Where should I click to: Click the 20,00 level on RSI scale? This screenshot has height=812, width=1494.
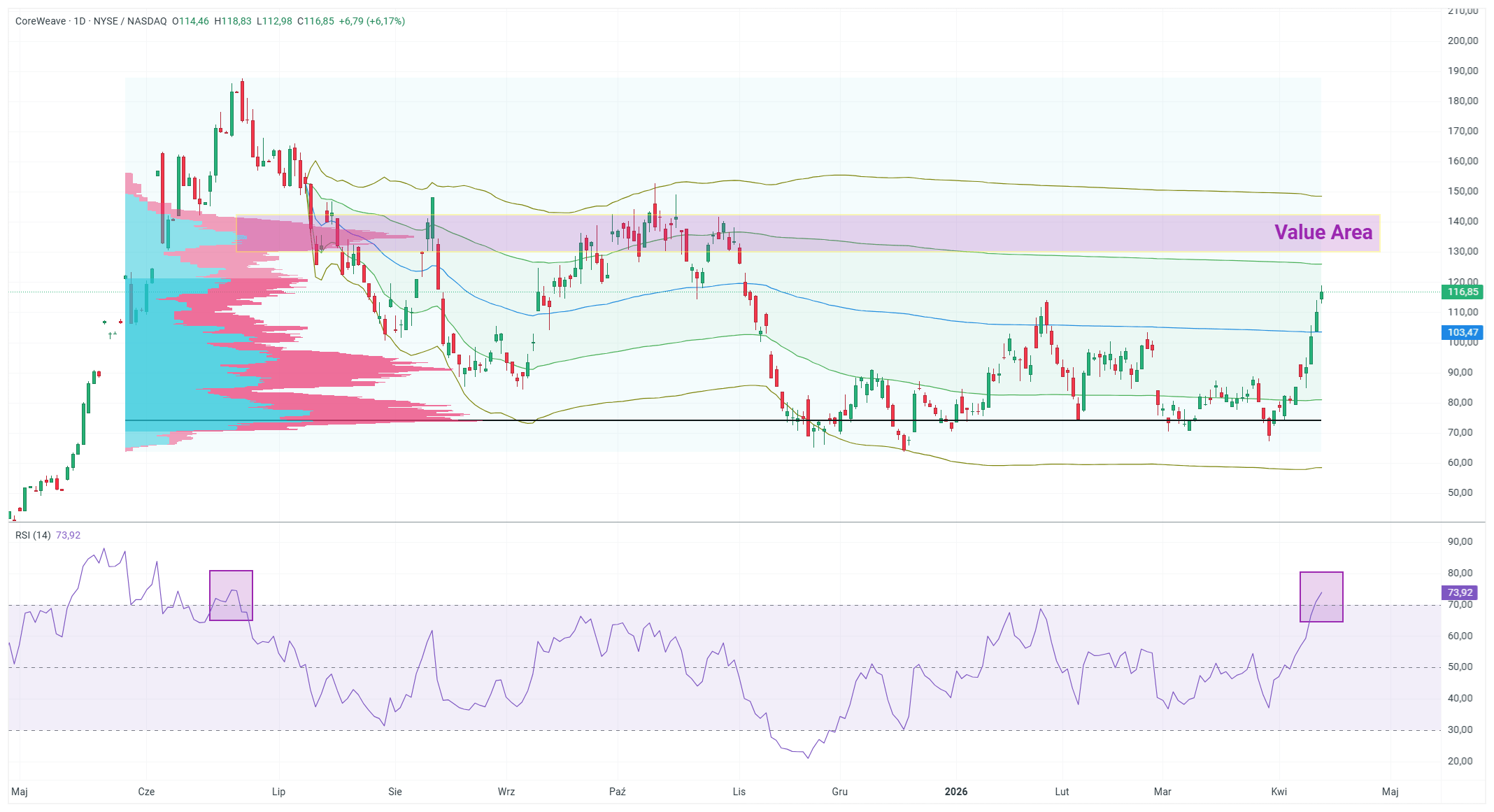pyautogui.click(x=1460, y=761)
